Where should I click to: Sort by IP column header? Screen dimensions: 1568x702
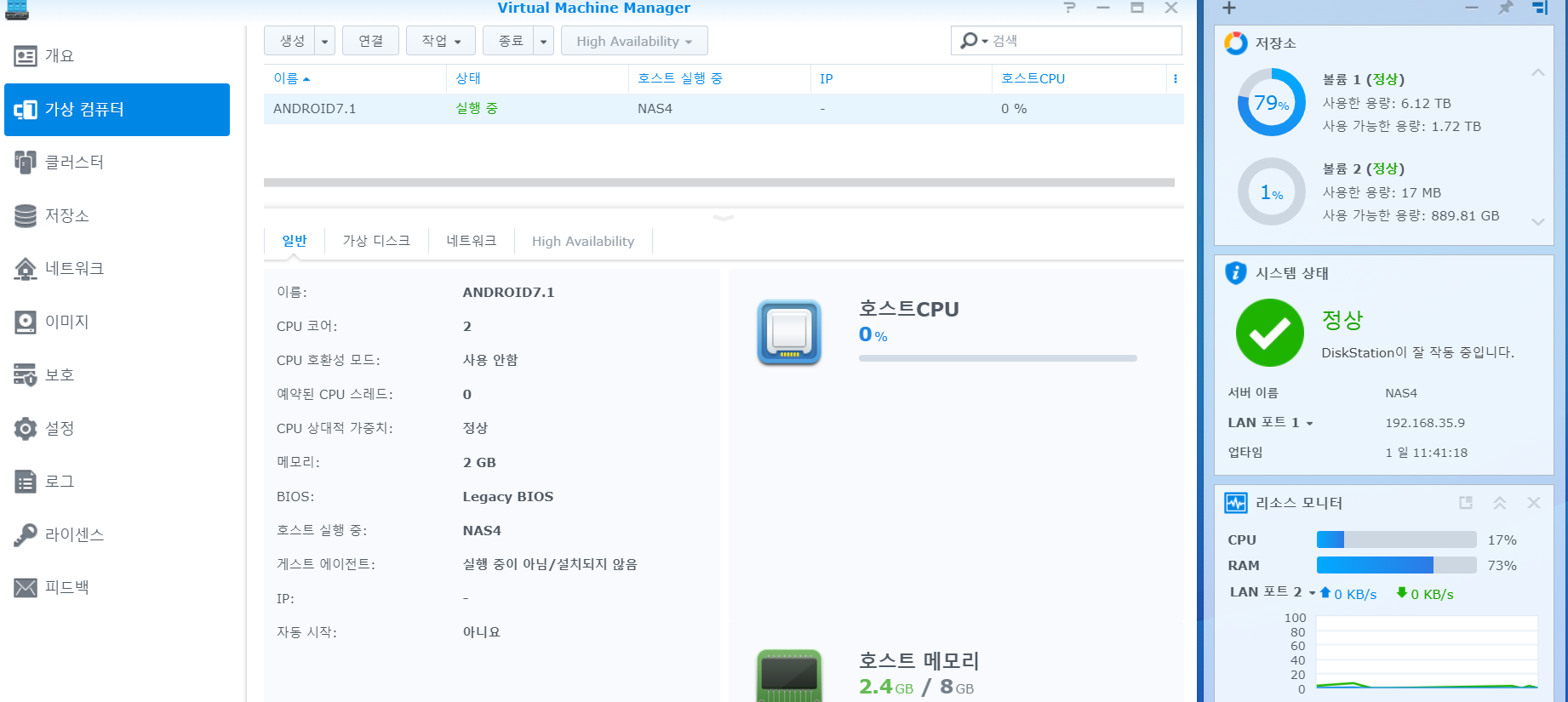(901, 78)
